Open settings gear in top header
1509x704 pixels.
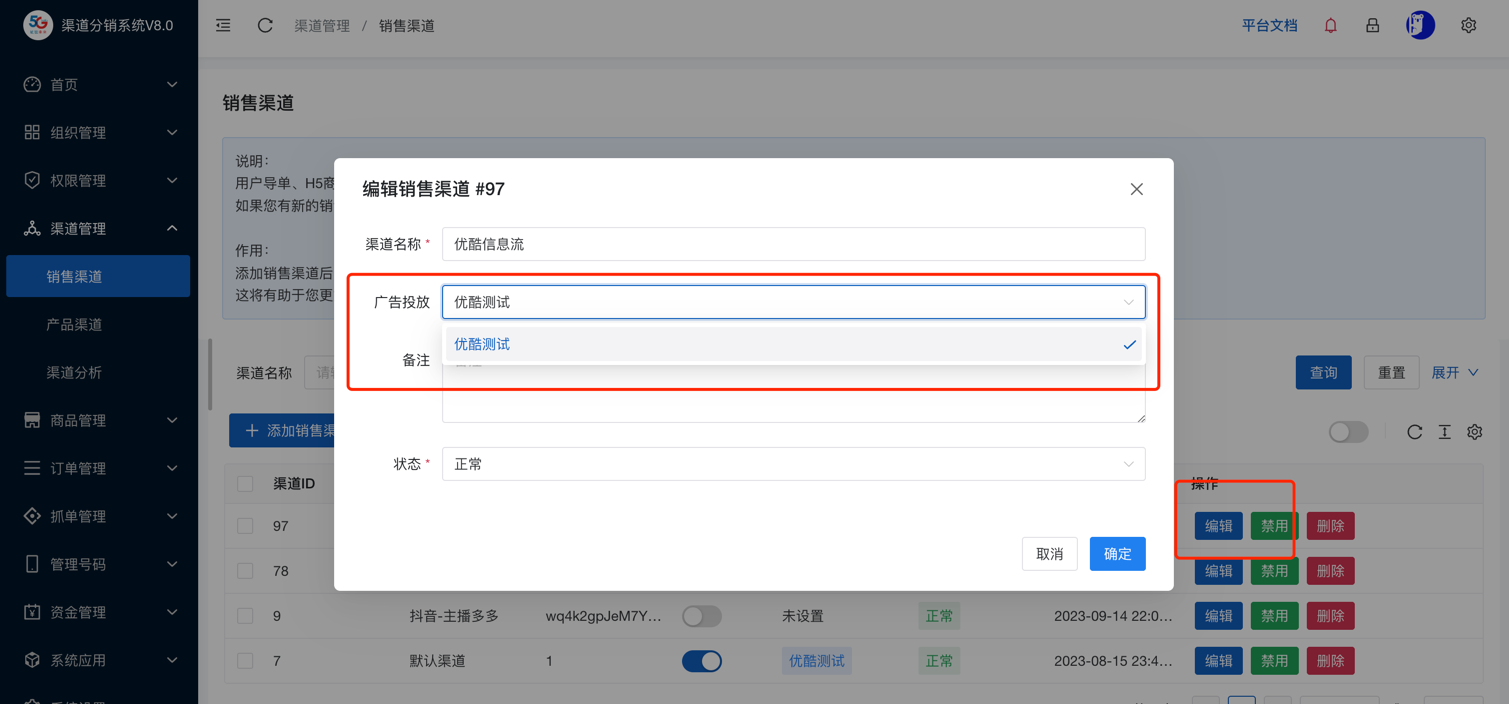(x=1468, y=26)
